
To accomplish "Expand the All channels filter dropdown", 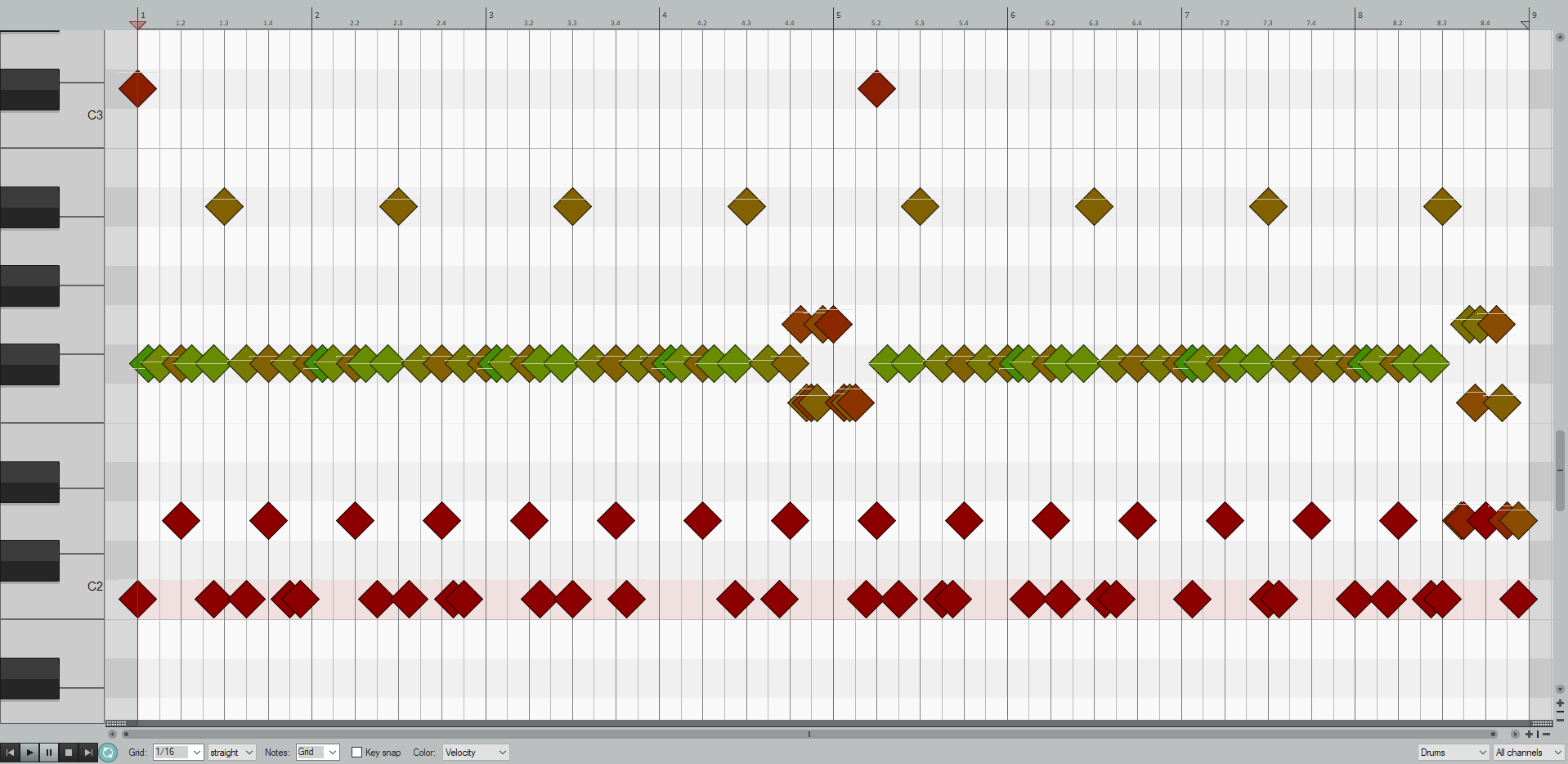I will (1528, 753).
